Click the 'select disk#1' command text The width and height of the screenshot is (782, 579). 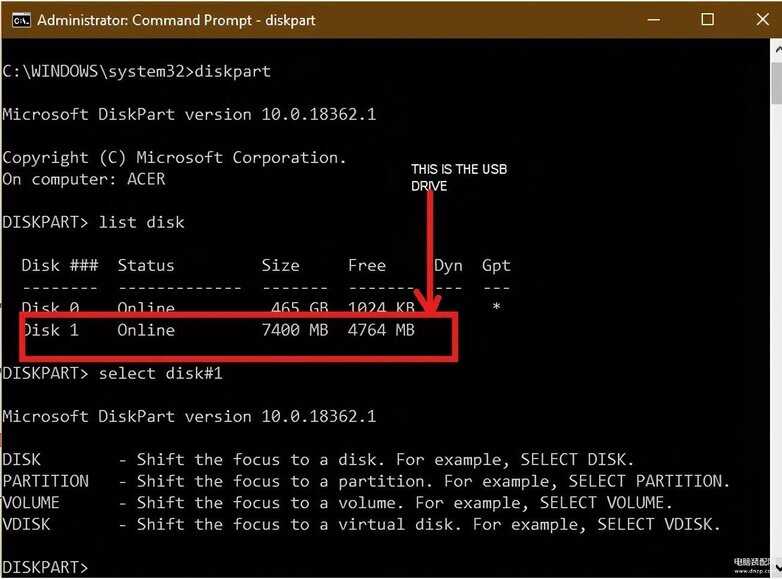[x=160, y=374]
